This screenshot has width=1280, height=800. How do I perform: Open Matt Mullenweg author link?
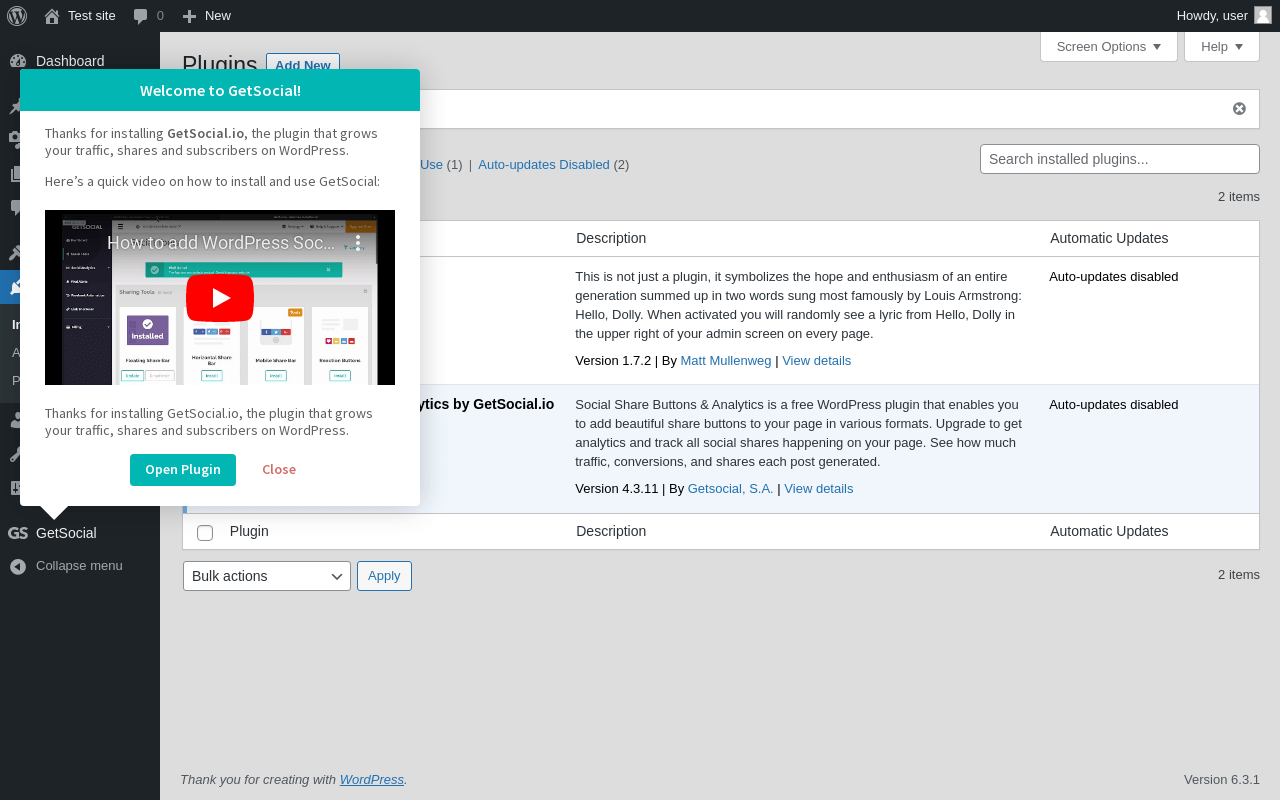click(x=726, y=361)
